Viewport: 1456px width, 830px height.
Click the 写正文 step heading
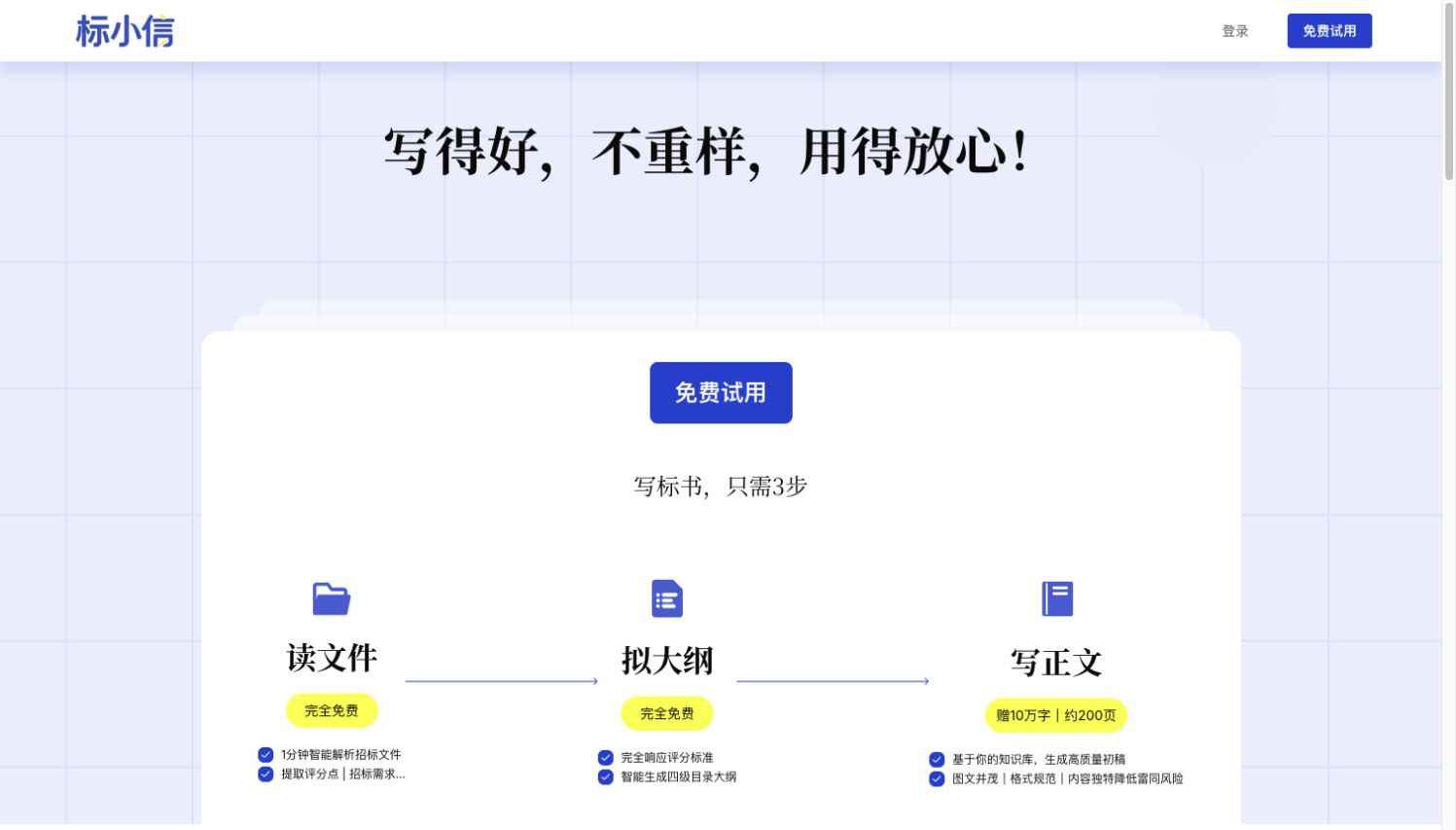click(x=1056, y=663)
